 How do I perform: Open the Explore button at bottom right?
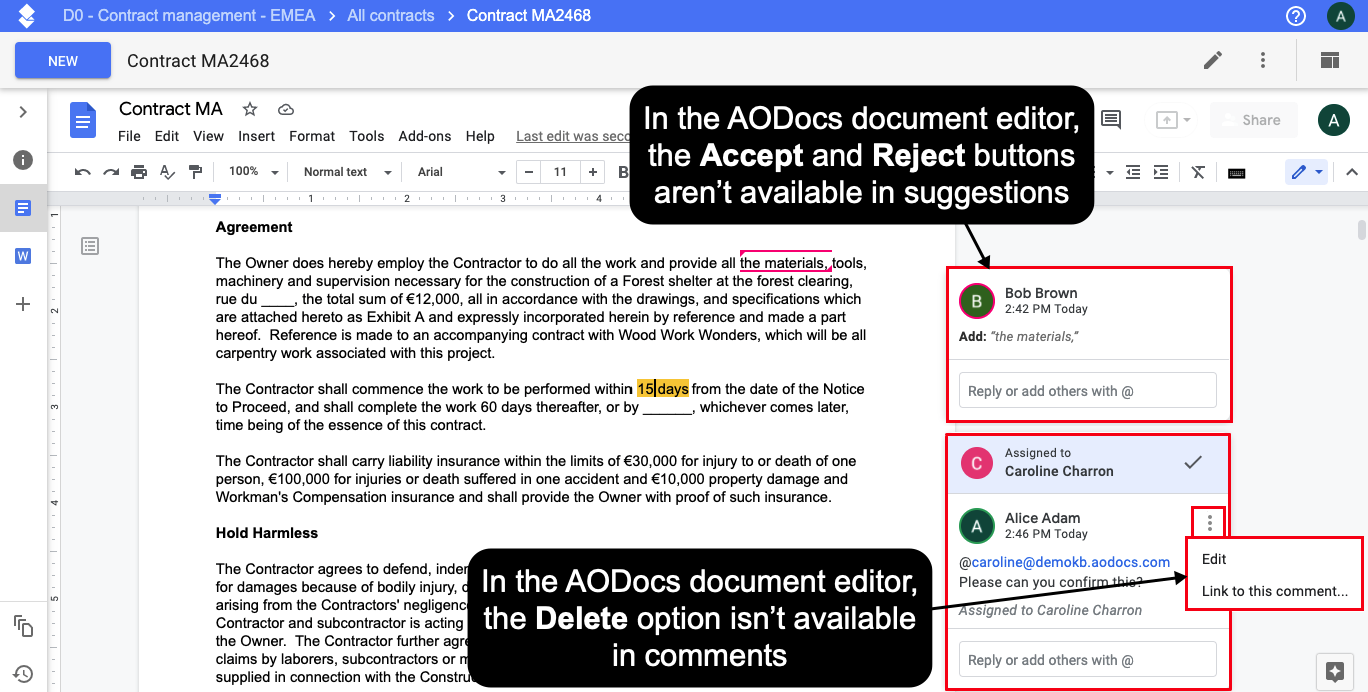coord(1333,670)
